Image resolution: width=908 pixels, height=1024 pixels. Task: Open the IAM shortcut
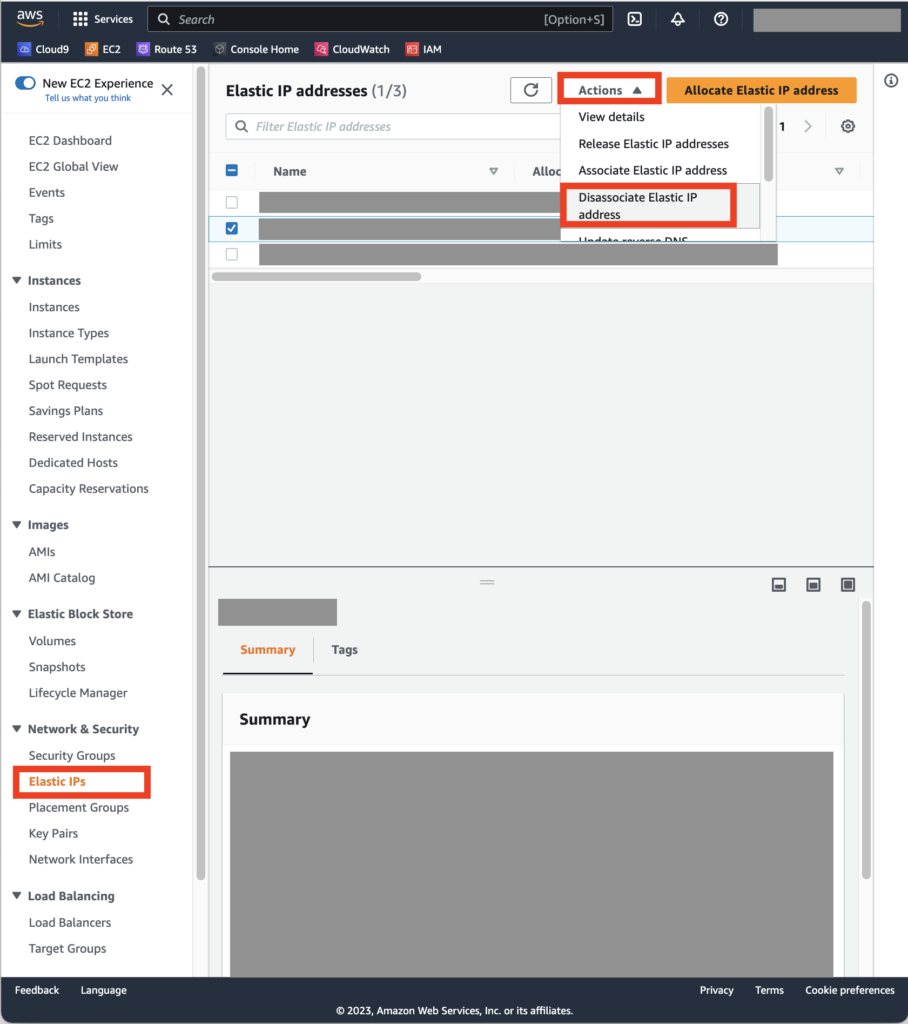click(x=423, y=49)
